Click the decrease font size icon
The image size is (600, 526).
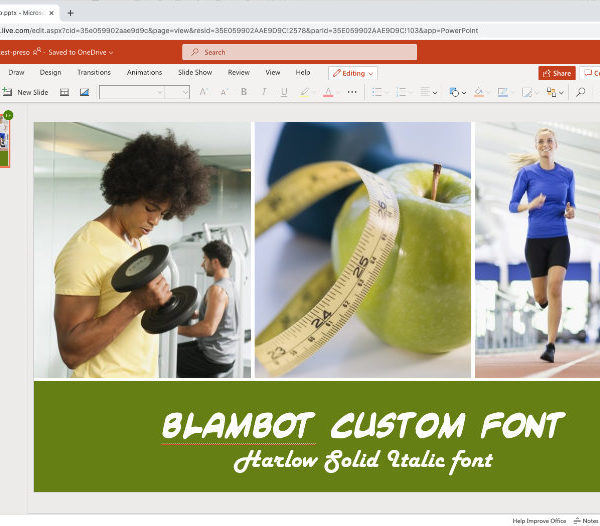pyautogui.click(x=224, y=92)
